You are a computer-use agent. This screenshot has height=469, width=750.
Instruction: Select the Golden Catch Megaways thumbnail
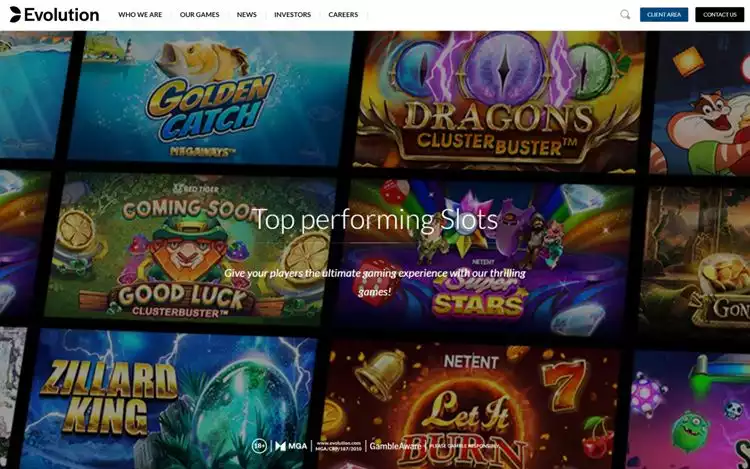tap(210, 98)
